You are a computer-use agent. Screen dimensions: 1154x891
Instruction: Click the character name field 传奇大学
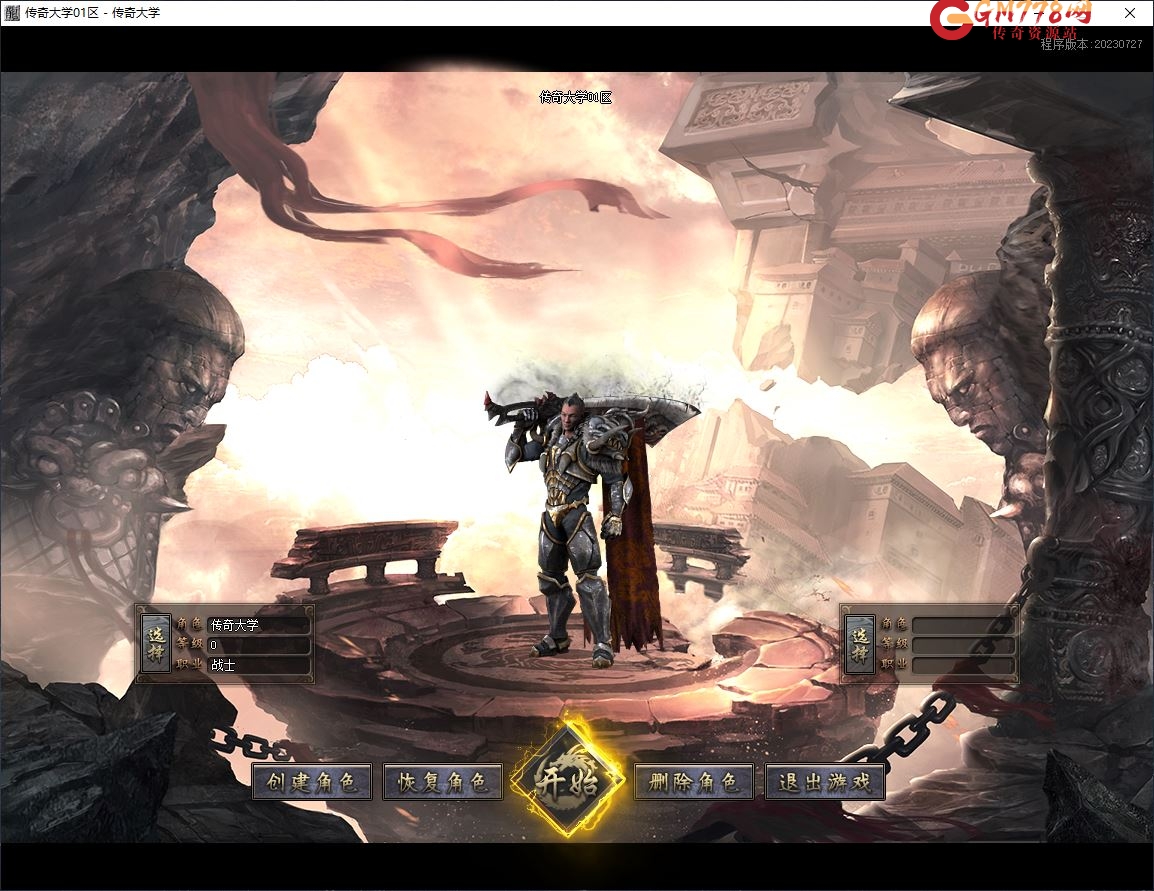(x=258, y=625)
